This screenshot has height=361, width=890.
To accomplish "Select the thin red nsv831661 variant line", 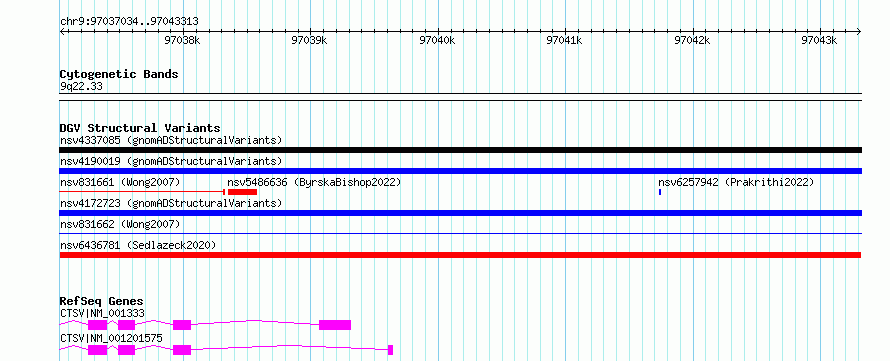I will point(142,192).
